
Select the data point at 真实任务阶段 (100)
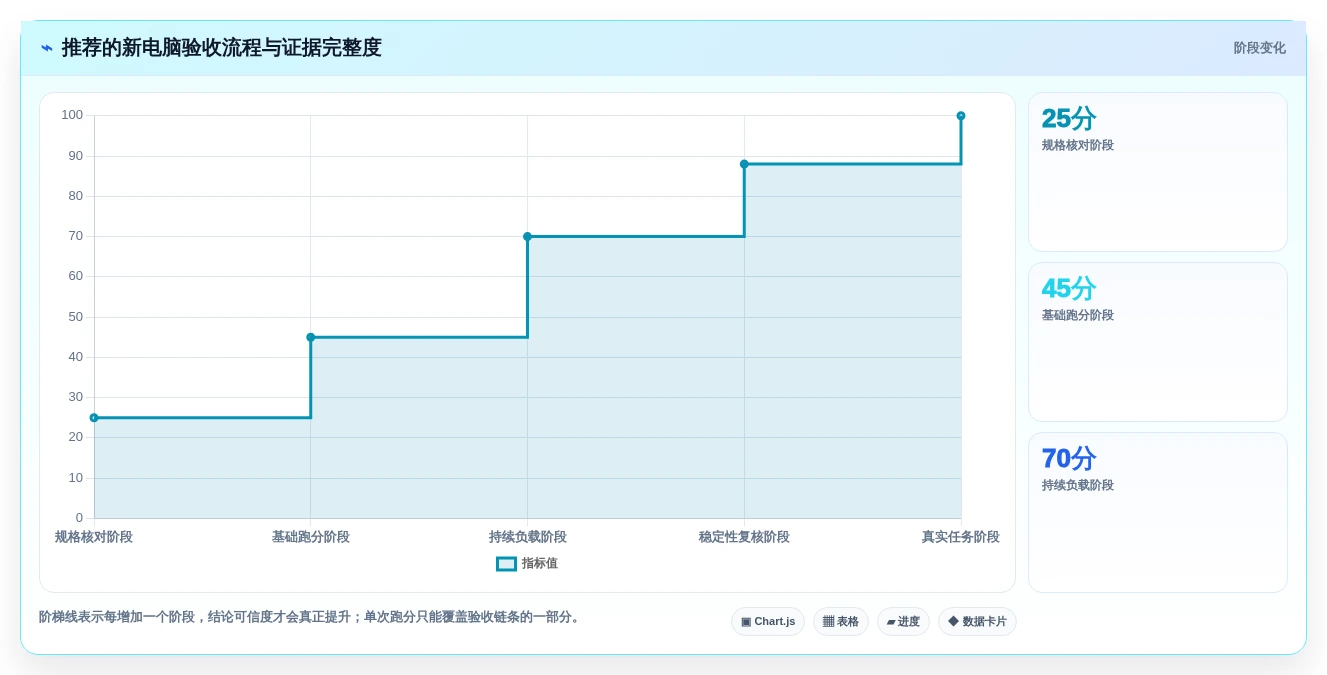pyautogui.click(x=961, y=116)
